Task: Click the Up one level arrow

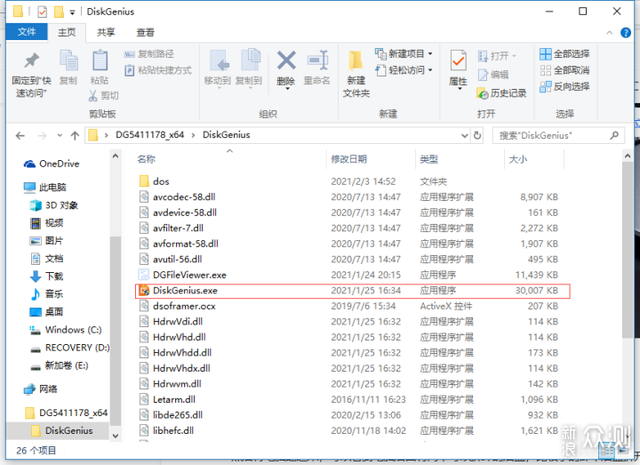Action: click(75, 136)
